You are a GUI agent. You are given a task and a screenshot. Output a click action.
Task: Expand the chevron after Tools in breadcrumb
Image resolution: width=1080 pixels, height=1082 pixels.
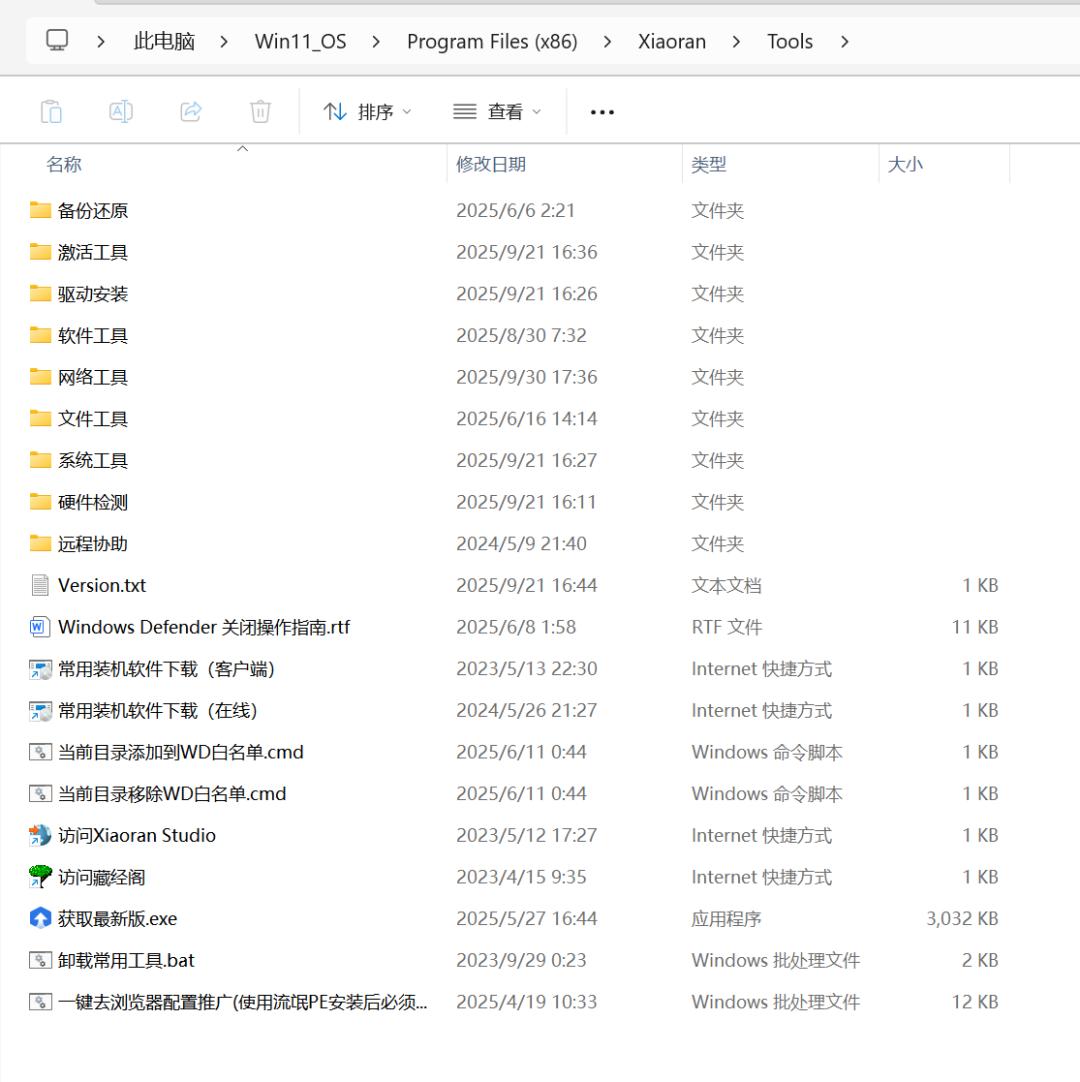pyautogui.click(x=845, y=41)
